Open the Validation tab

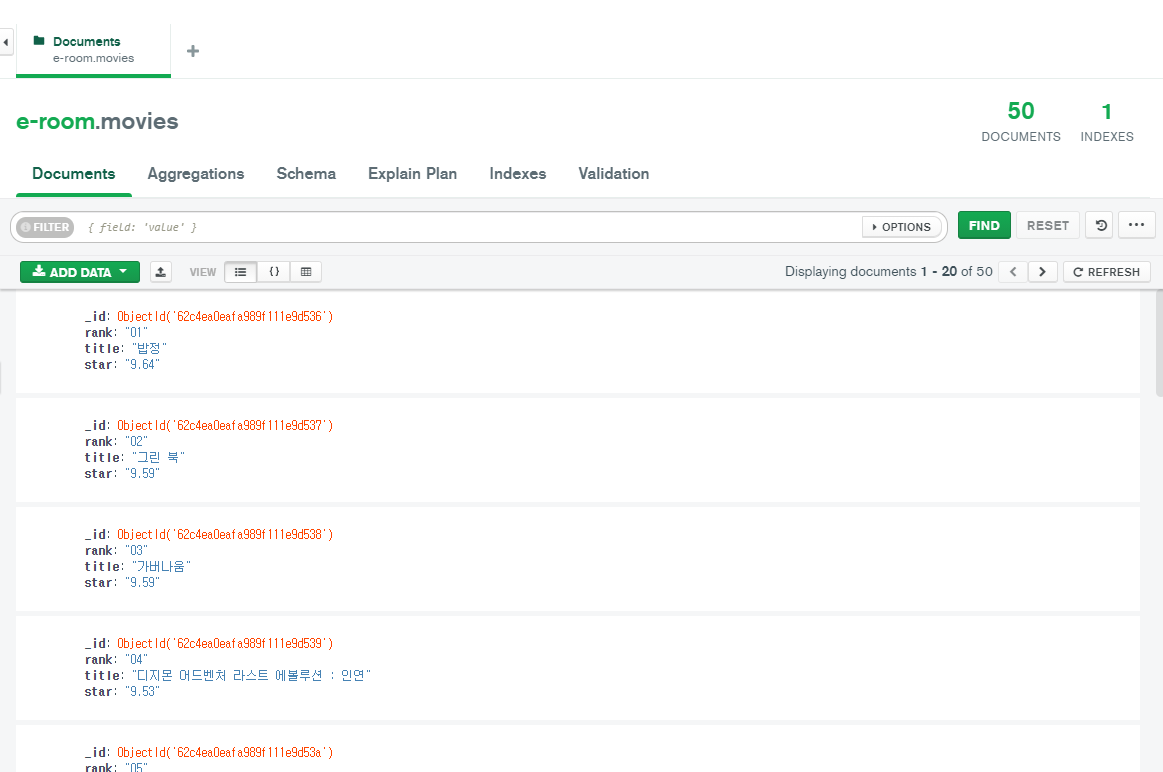pos(613,174)
